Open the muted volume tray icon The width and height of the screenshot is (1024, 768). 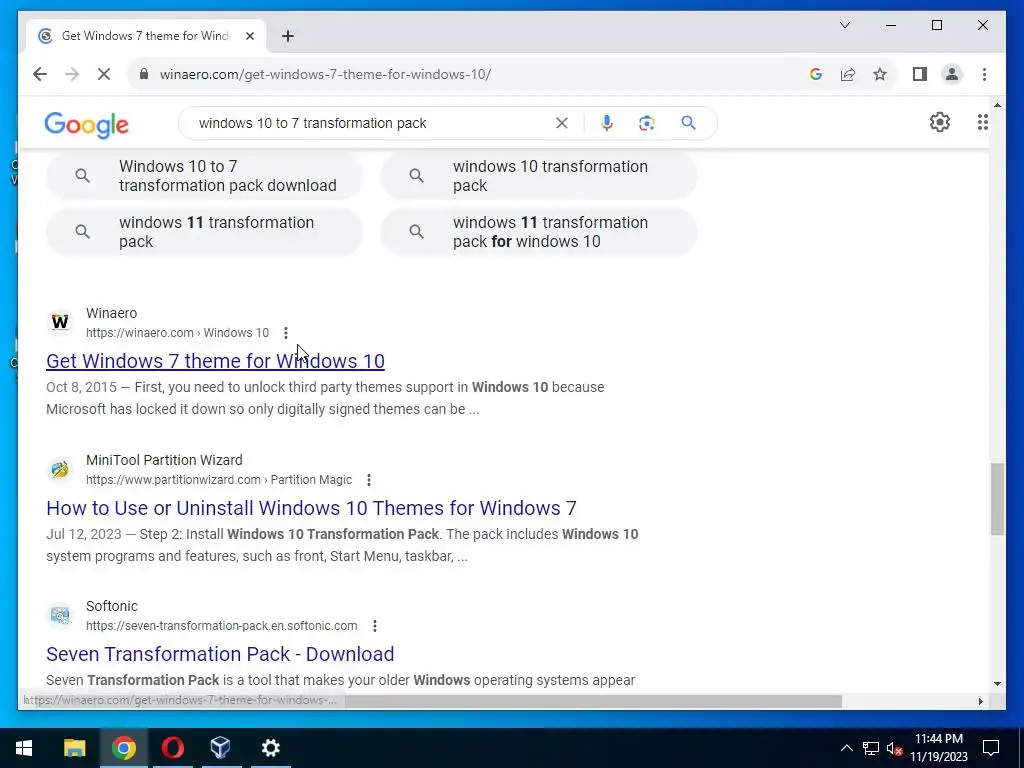(895, 748)
